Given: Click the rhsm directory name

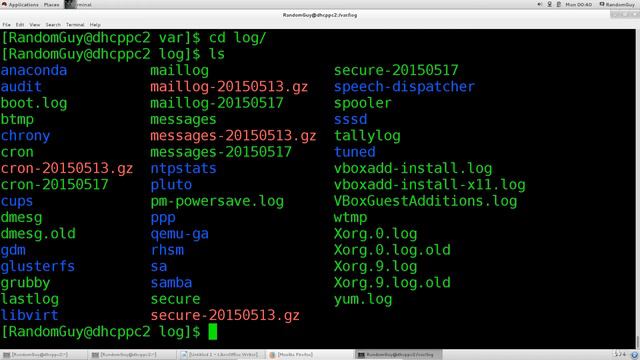Looking at the screenshot, I should (x=167, y=250).
